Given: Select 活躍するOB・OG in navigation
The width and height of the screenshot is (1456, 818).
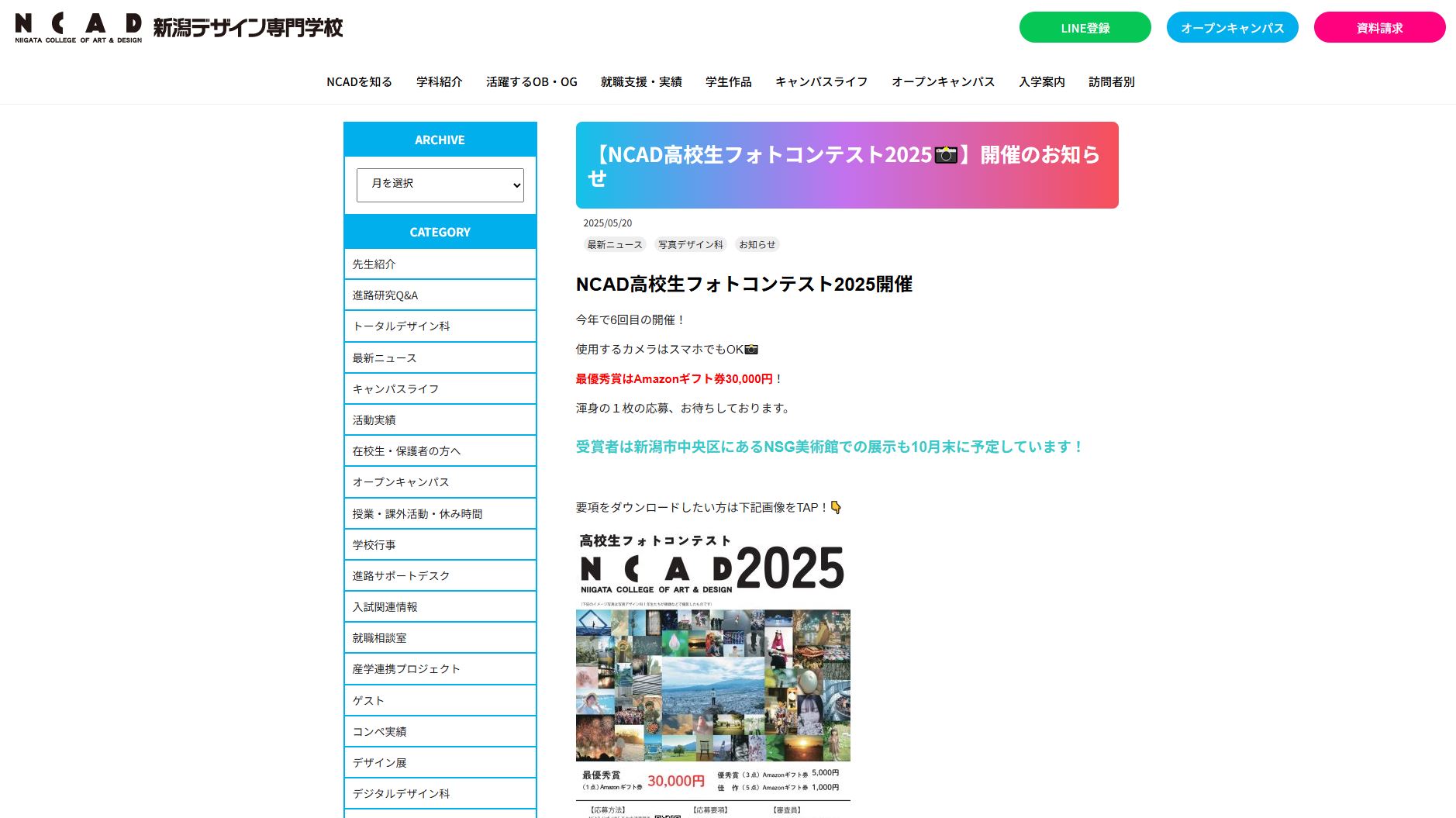Looking at the screenshot, I should pyautogui.click(x=531, y=81).
